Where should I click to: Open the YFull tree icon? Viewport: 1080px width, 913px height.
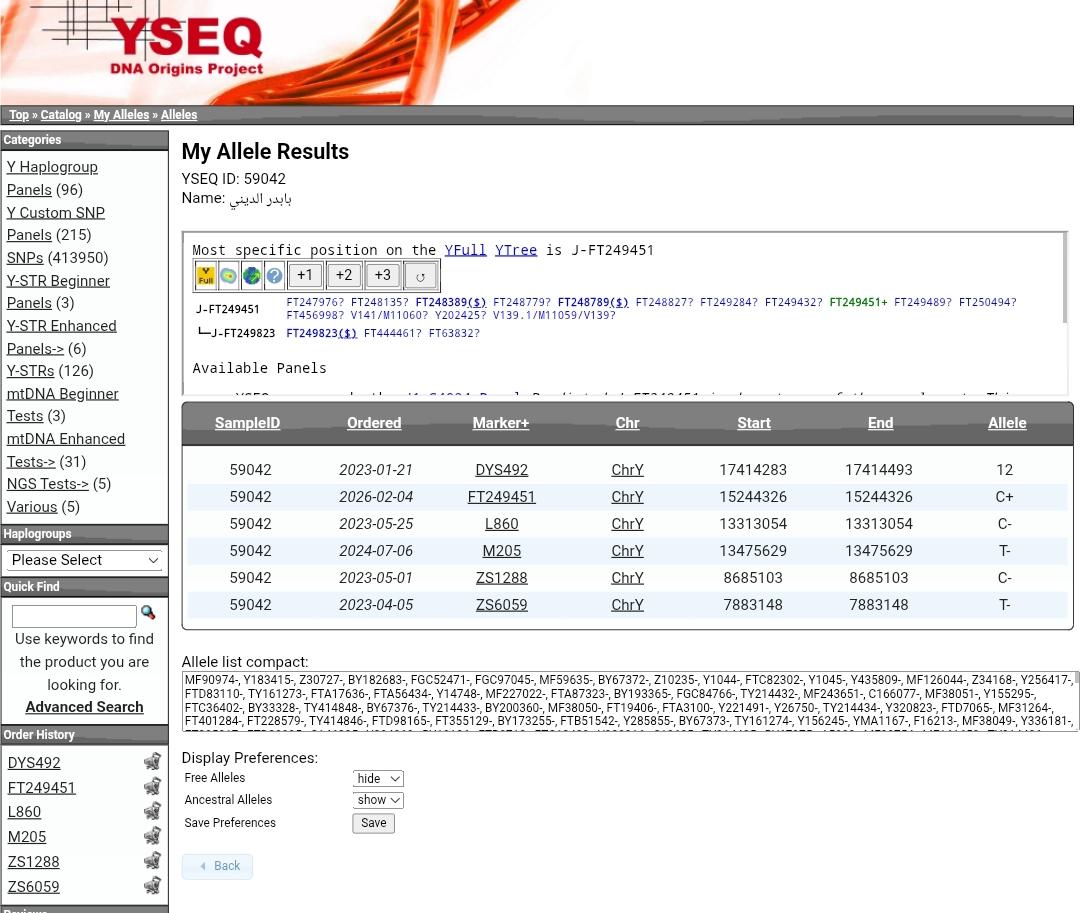(x=205, y=275)
